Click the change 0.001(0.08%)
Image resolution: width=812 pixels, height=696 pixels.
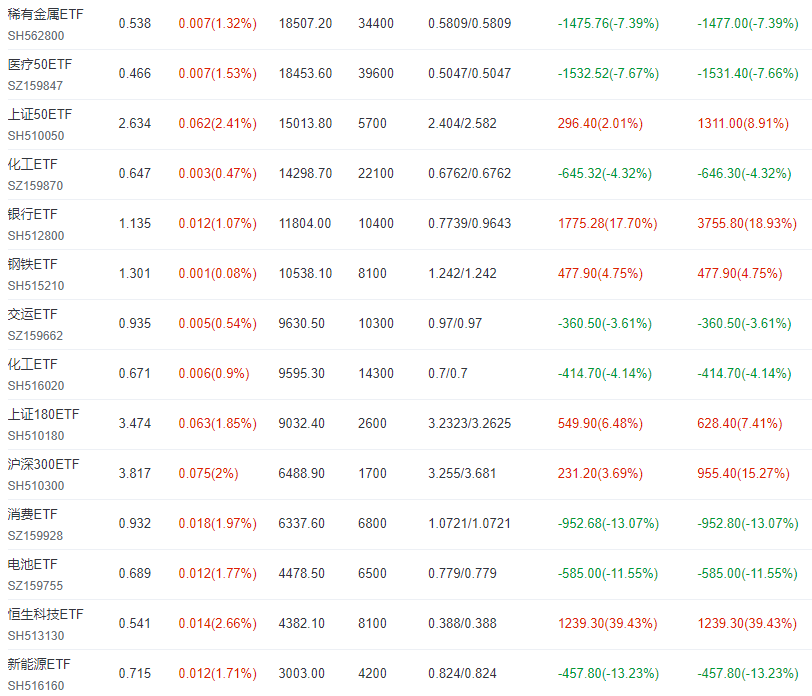[x=218, y=273]
